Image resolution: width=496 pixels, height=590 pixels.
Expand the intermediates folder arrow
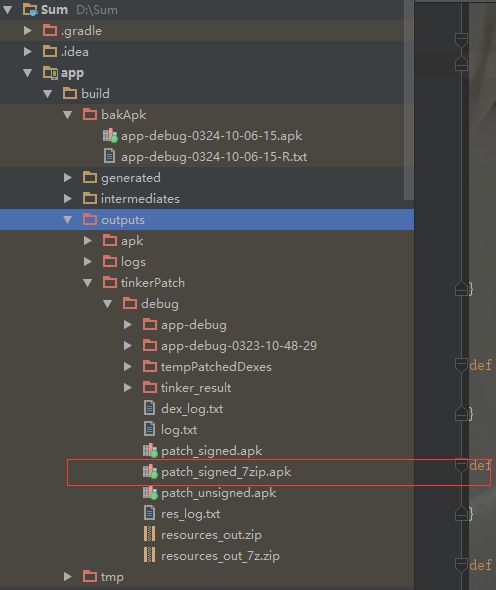(68, 199)
